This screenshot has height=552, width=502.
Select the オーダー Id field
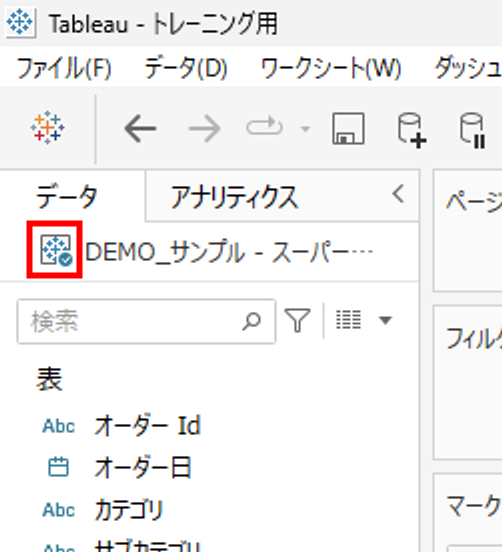click(x=148, y=426)
